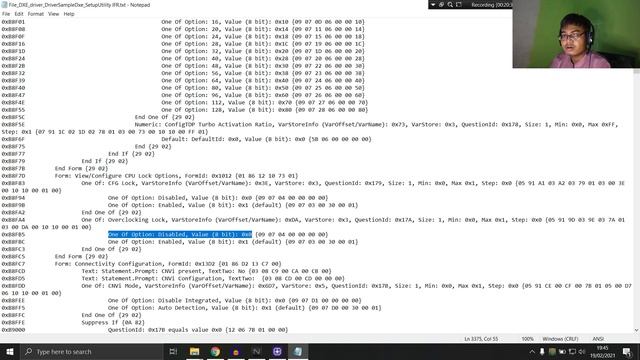The image size is (640, 360).
Task: Click the battery tray icon
Action: (562, 351)
